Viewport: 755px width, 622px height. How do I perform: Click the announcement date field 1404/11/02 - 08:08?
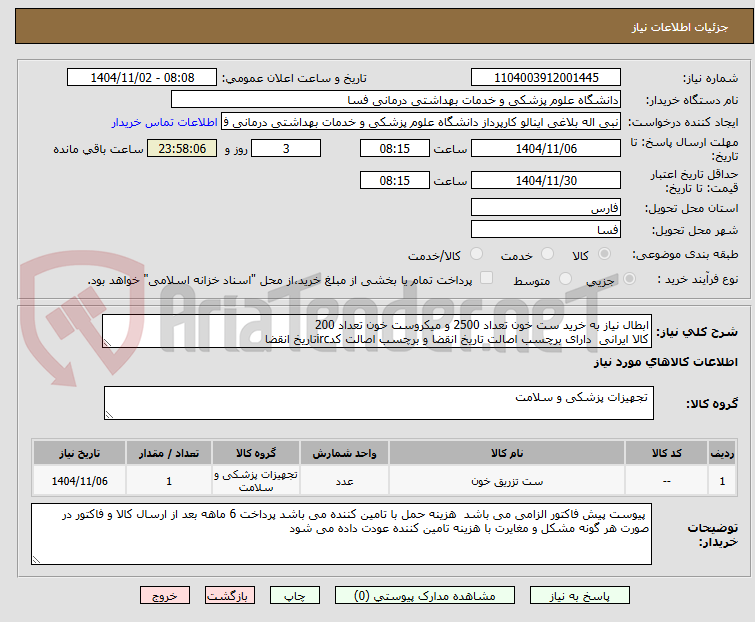(x=142, y=78)
